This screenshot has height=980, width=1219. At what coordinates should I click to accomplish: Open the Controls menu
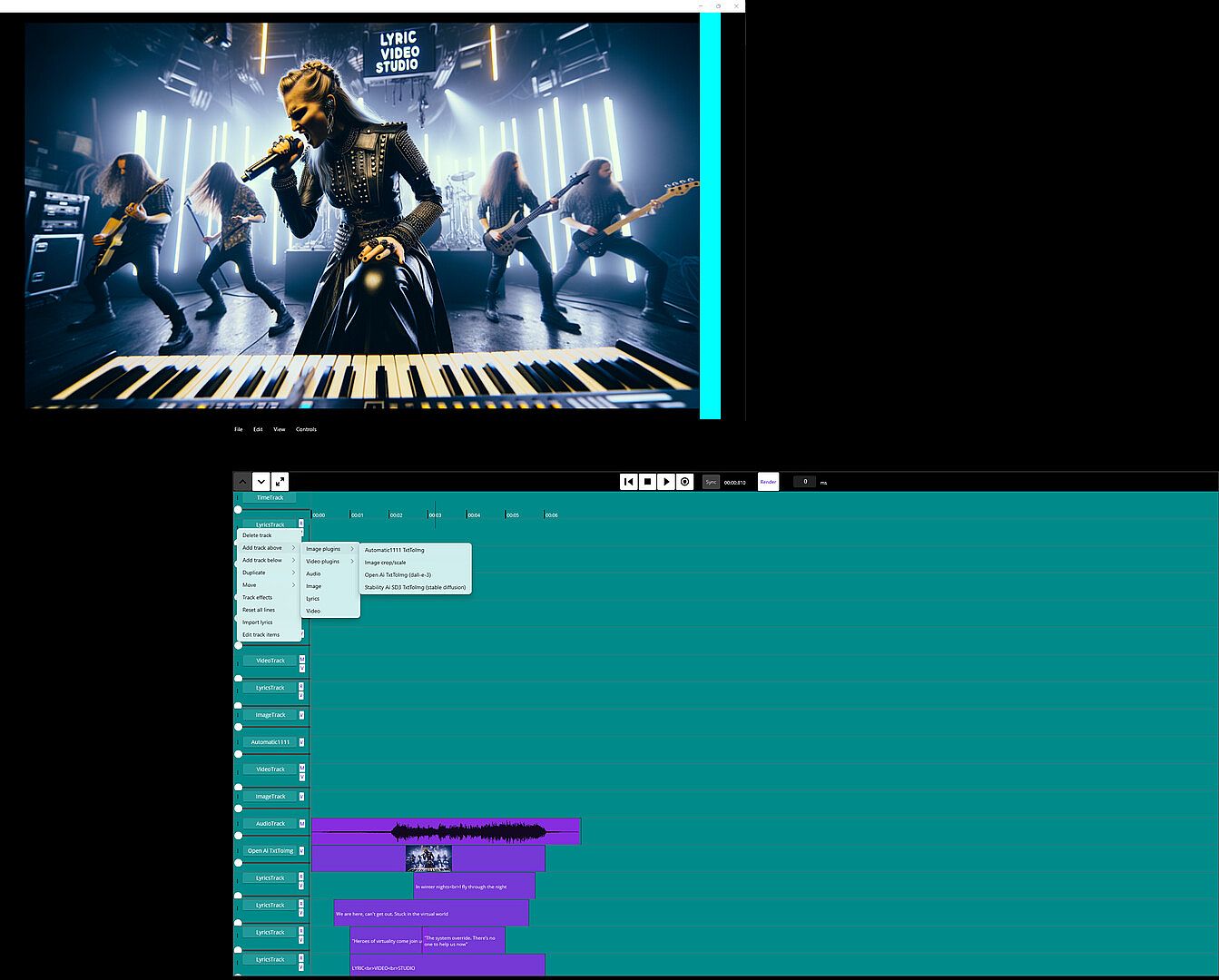(306, 429)
